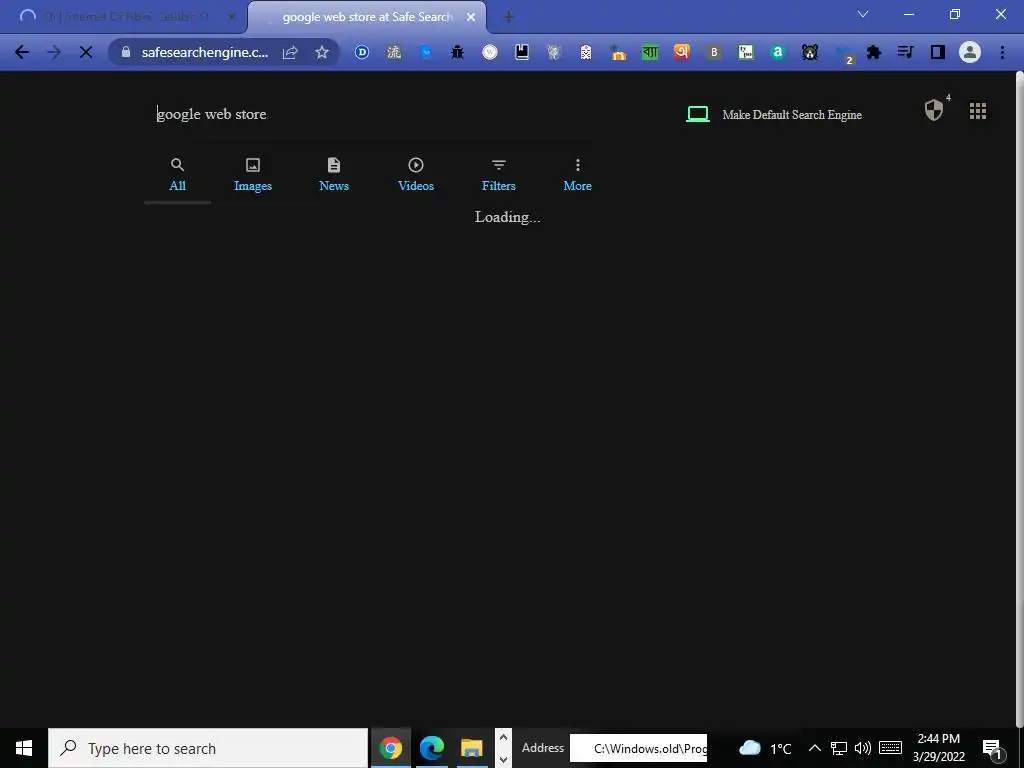The width and height of the screenshot is (1024, 768).
Task: Open the black bug extension icon
Action: (x=457, y=52)
